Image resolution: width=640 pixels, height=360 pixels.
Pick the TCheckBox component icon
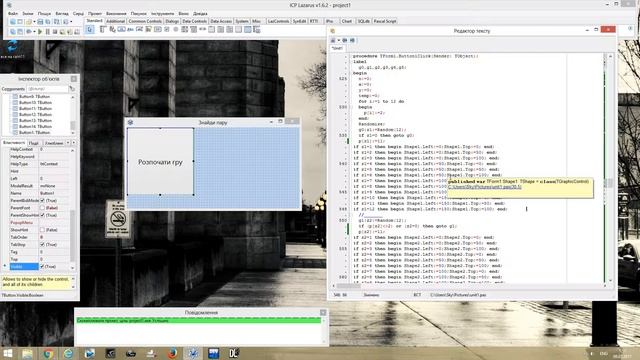pos(166,29)
